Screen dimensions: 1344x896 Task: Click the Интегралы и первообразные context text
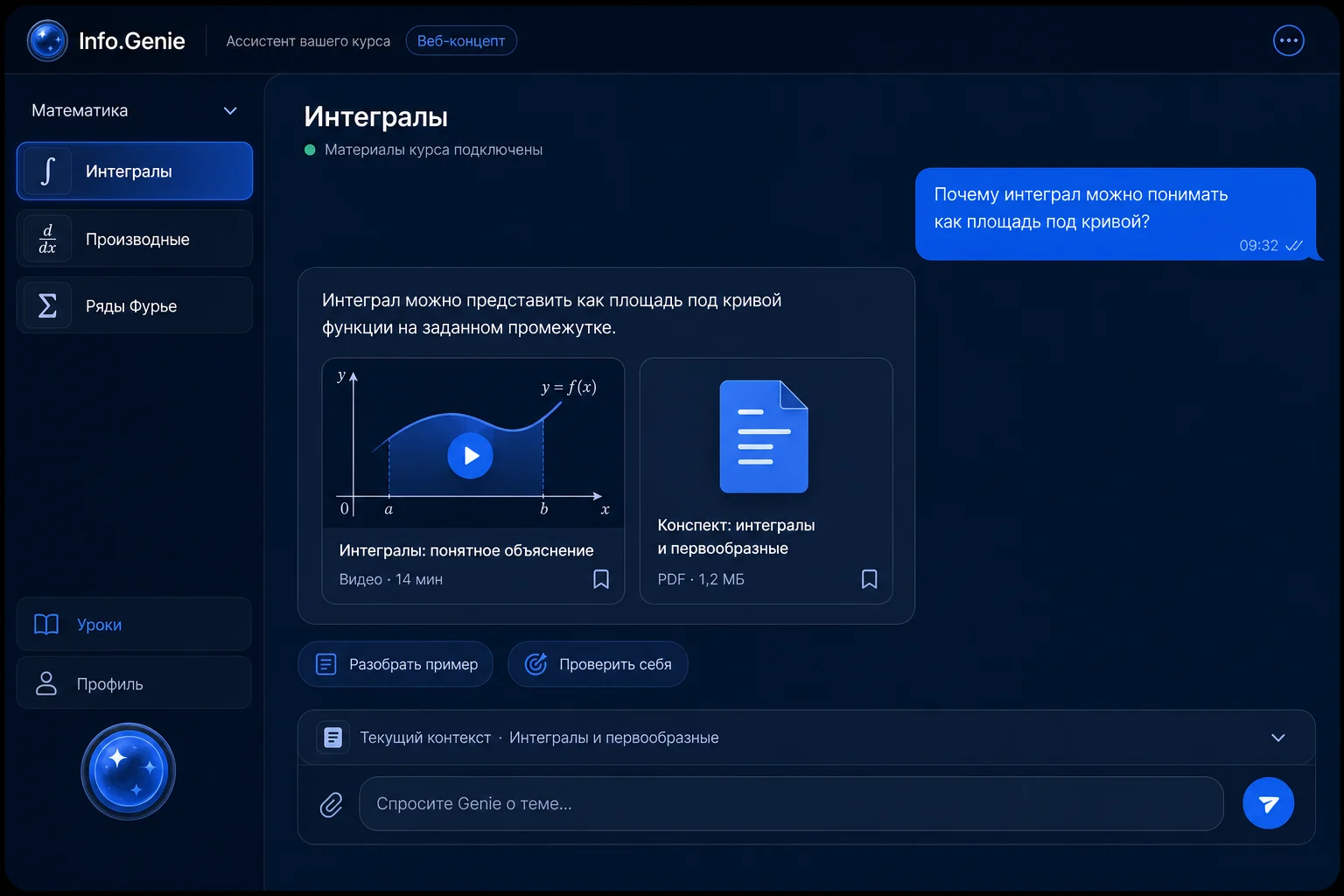click(614, 738)
